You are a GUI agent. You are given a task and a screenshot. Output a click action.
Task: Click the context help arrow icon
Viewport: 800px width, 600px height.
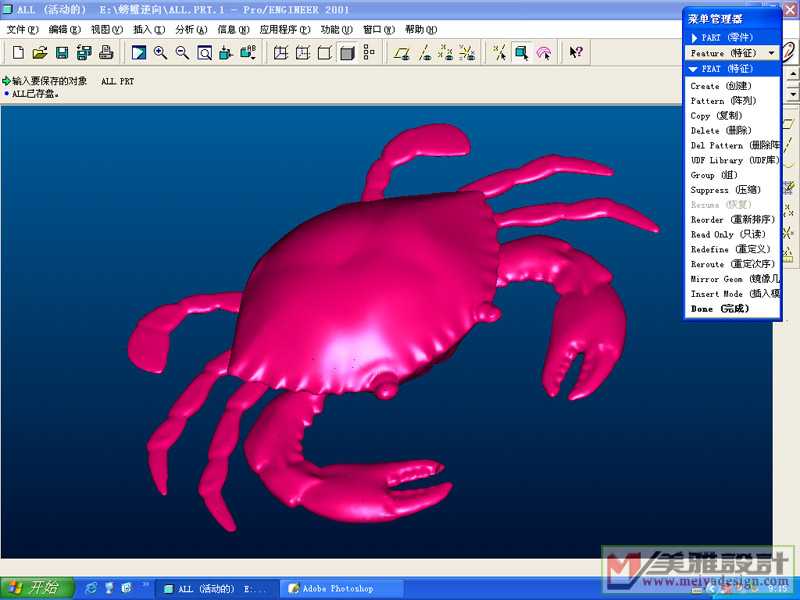pos(576,52)
